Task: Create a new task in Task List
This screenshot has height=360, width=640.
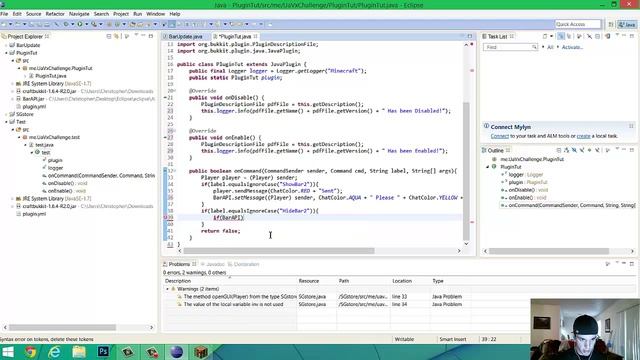Action: [545, 36]
